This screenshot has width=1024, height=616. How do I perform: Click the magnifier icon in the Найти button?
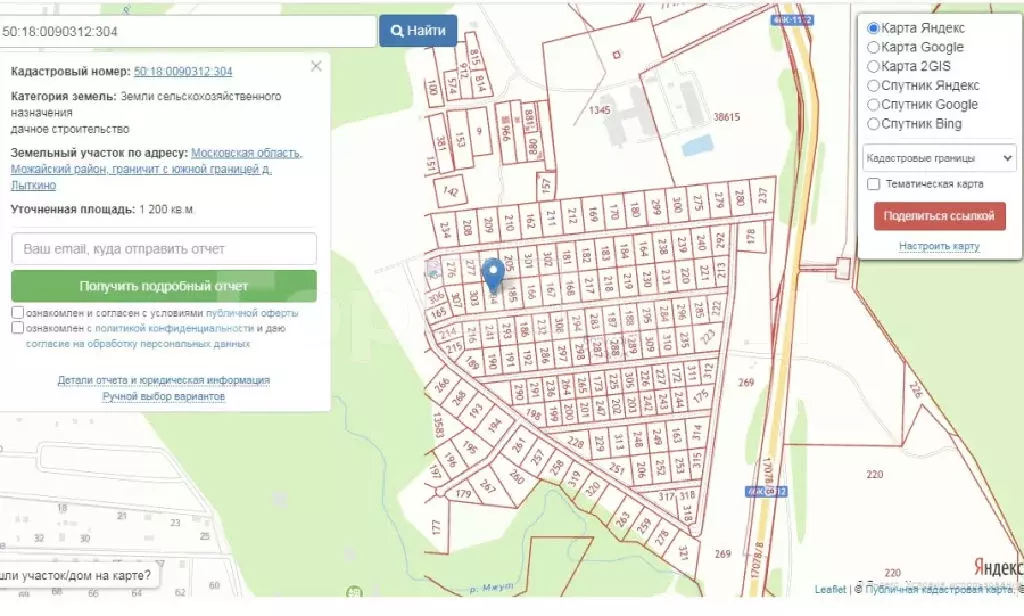pyautogui.click(x=397, y=30)
